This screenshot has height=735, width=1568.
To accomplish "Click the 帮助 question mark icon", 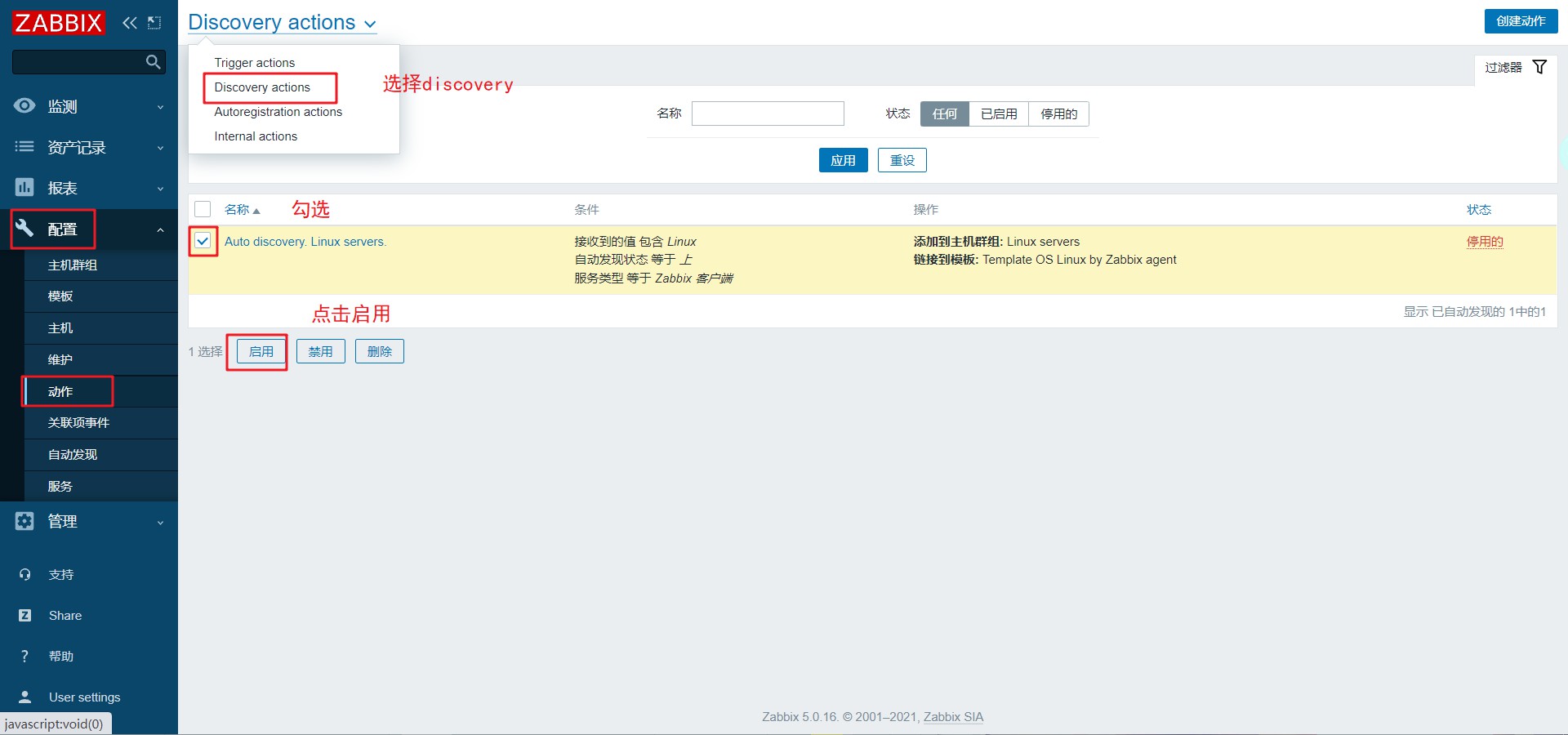I will tap(24, 657).
